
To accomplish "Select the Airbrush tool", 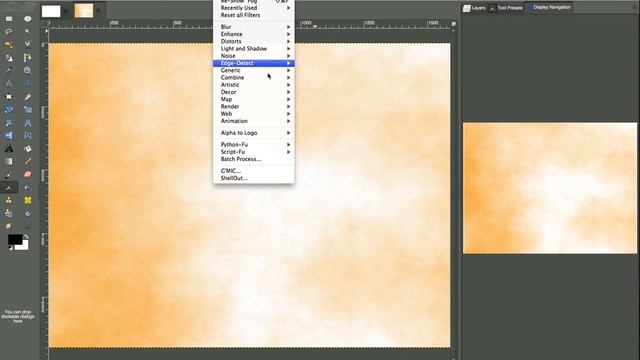I will tap(9, 188).
